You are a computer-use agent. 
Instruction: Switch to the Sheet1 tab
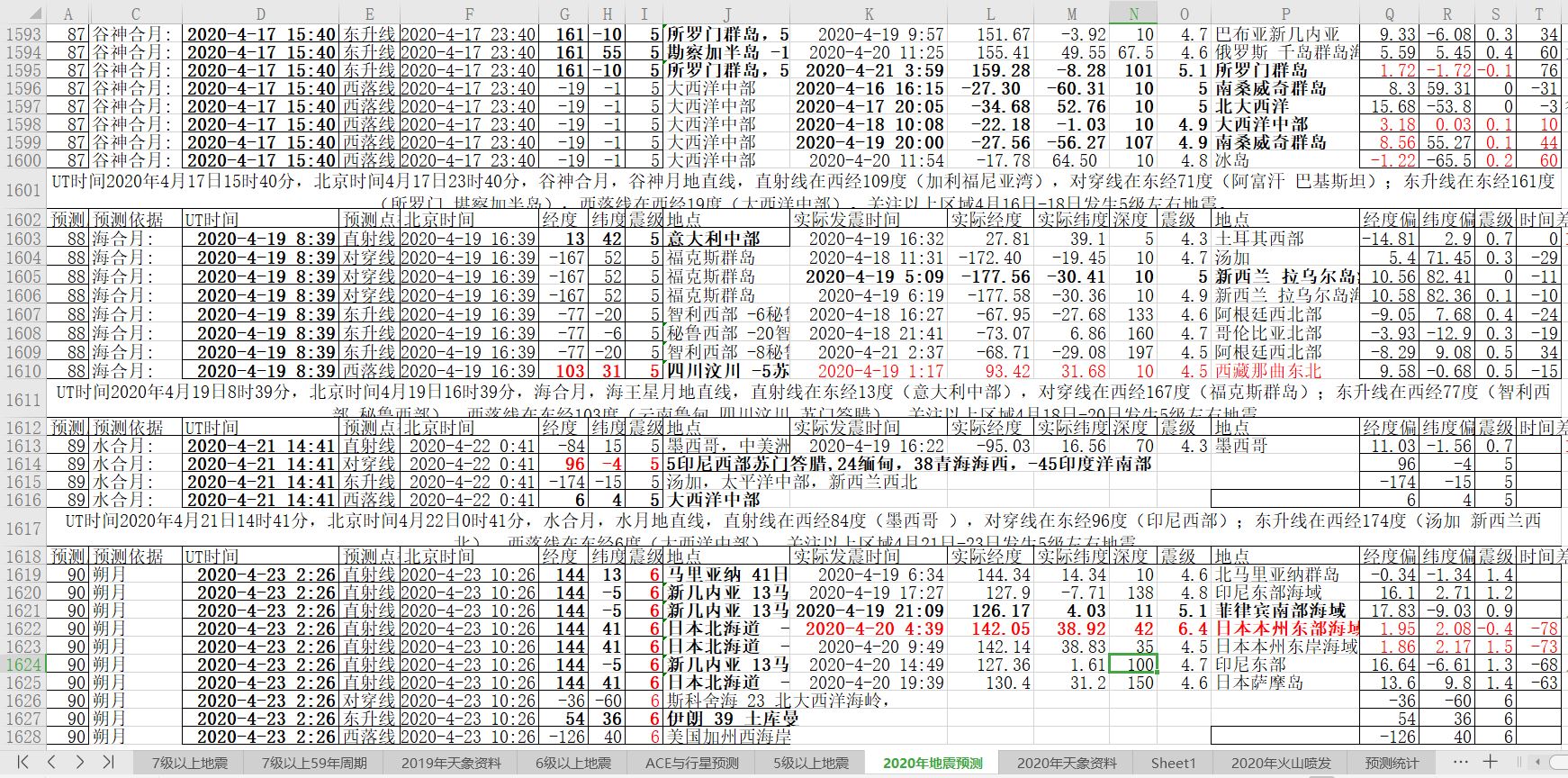1173,763
